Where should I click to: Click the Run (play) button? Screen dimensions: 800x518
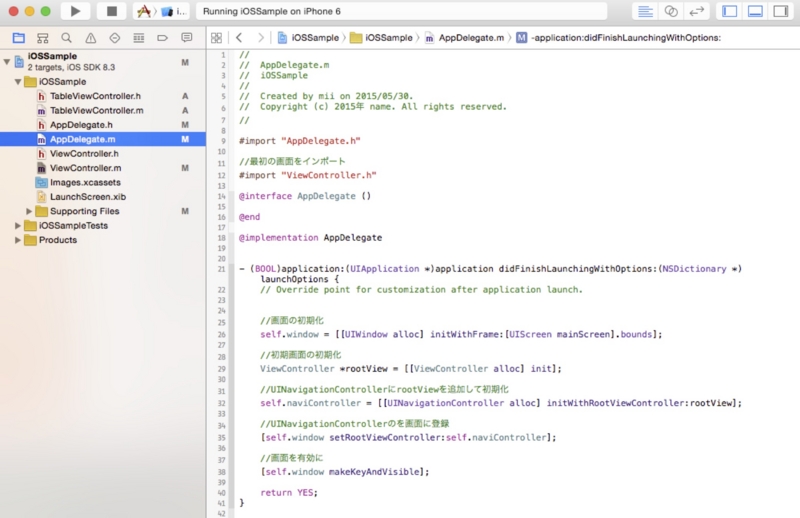click(76, 11)
